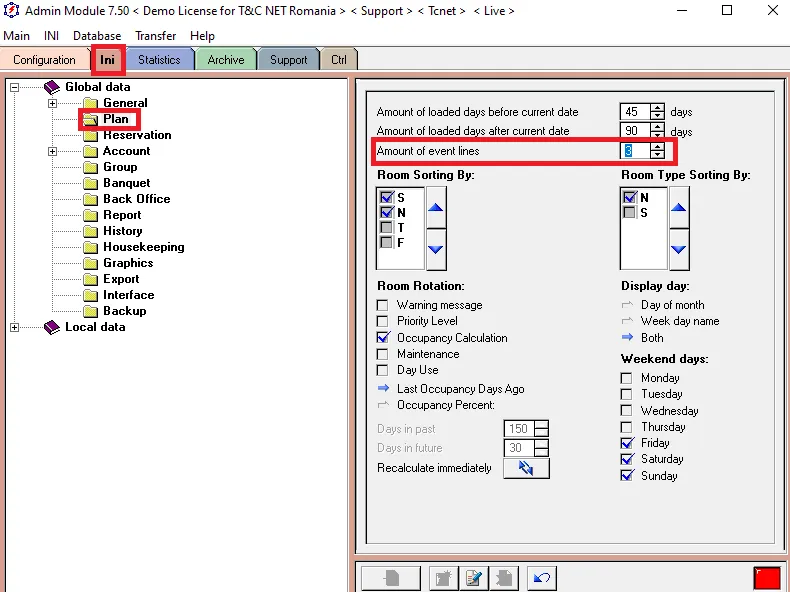Click the undo arrow button in bottom toolbar

tap(542, 577)
